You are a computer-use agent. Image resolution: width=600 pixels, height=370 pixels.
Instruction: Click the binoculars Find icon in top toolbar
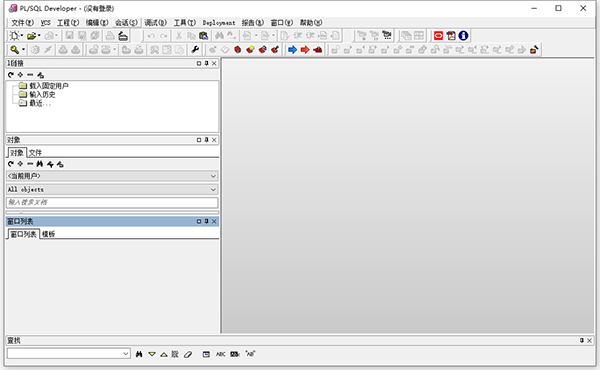(219, 36)
